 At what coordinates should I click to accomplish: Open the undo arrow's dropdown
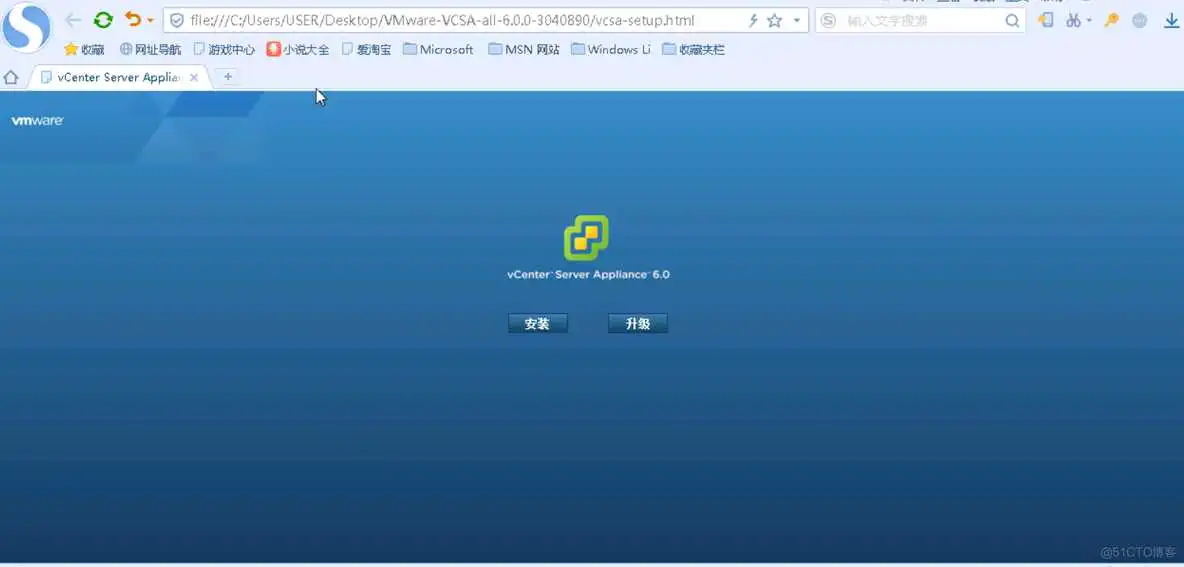[150, 20]
